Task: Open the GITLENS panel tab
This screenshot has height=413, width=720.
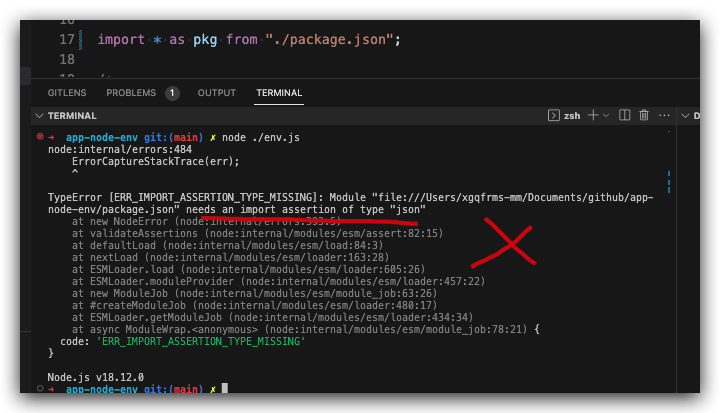Action: tap(67, 93)
